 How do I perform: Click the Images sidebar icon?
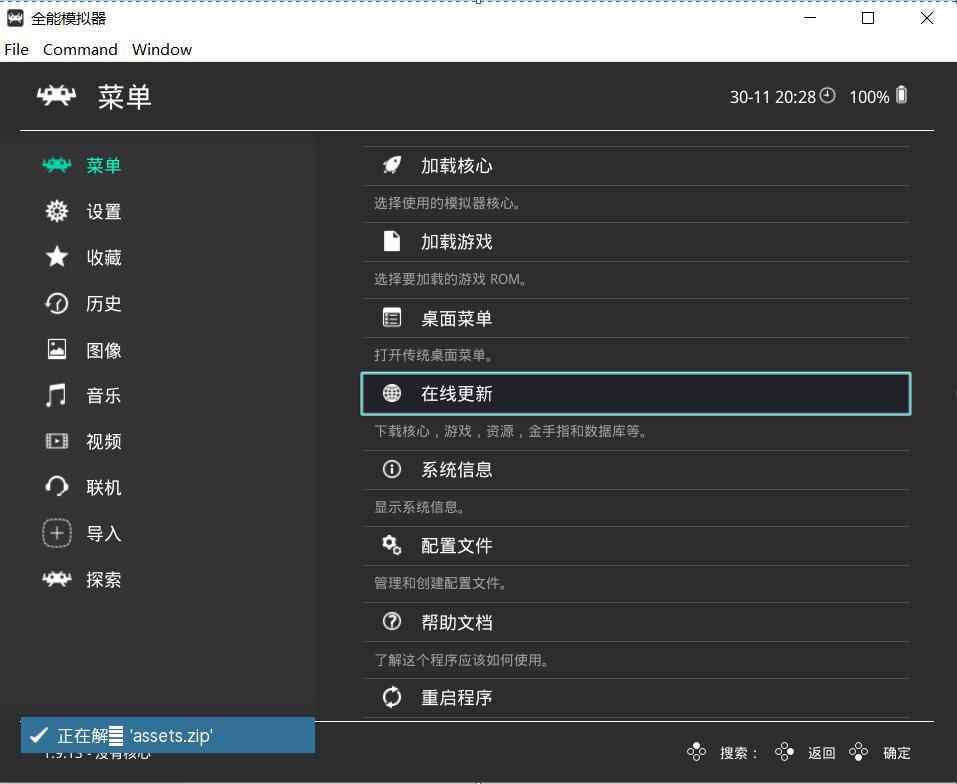pyautogui.click(x=57, y=349)
